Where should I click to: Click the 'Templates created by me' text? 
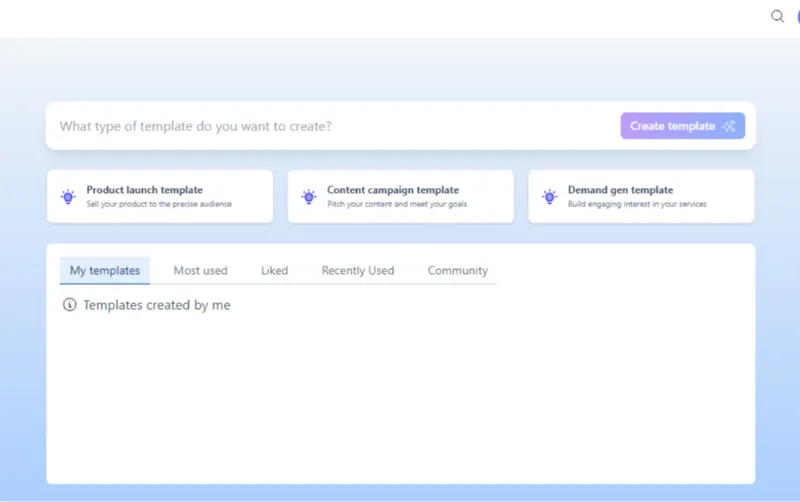point(157,305)
